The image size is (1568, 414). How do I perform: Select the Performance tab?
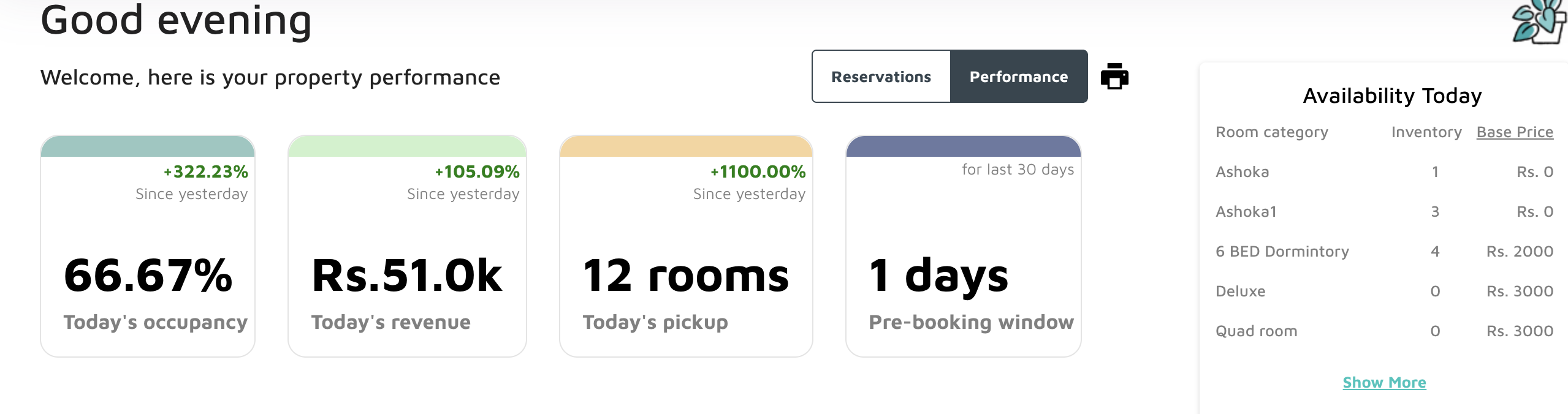[1018, 77]
